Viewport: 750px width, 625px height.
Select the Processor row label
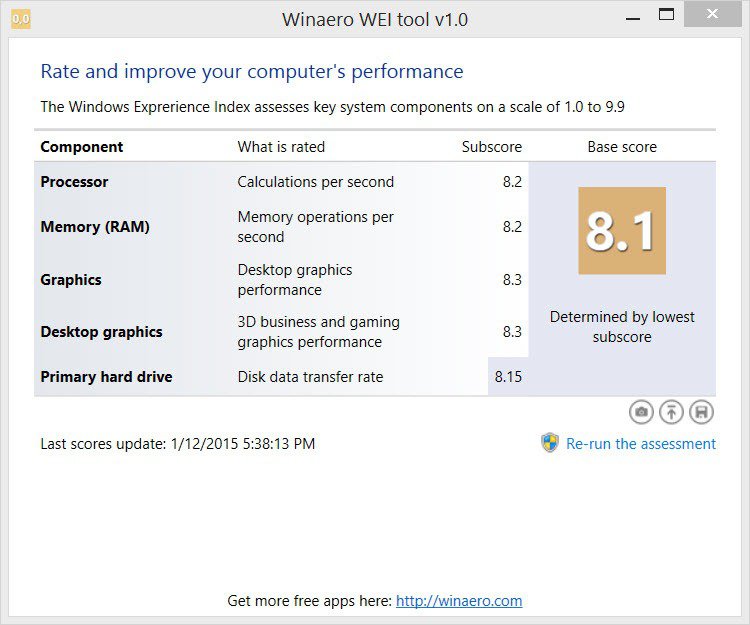pyautogui.click(x=74, y=182)
